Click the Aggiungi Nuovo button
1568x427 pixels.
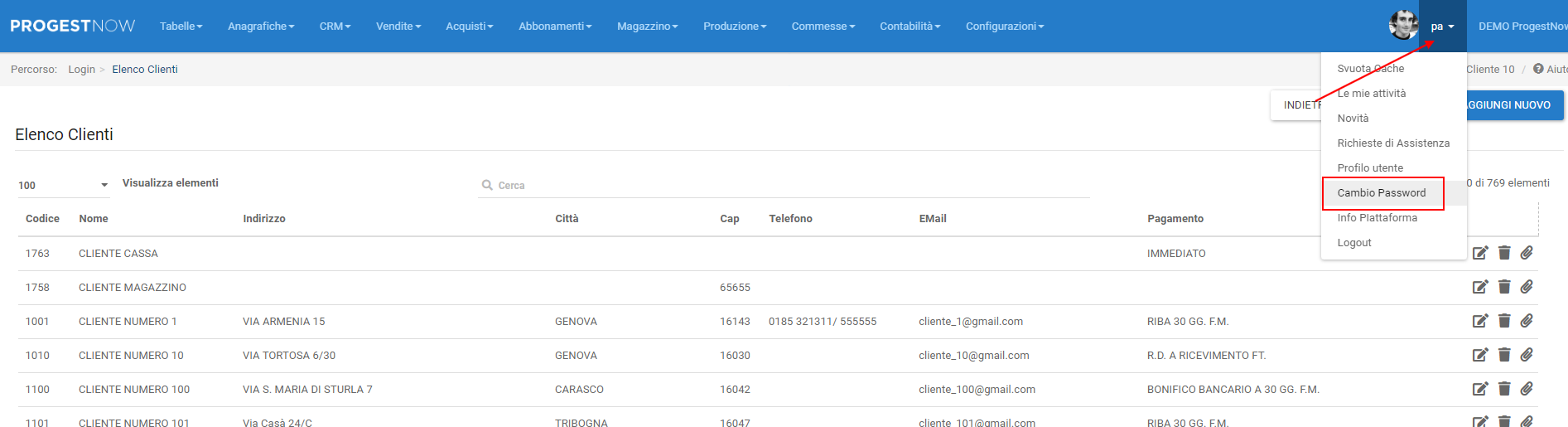[x=1513, y=105]
